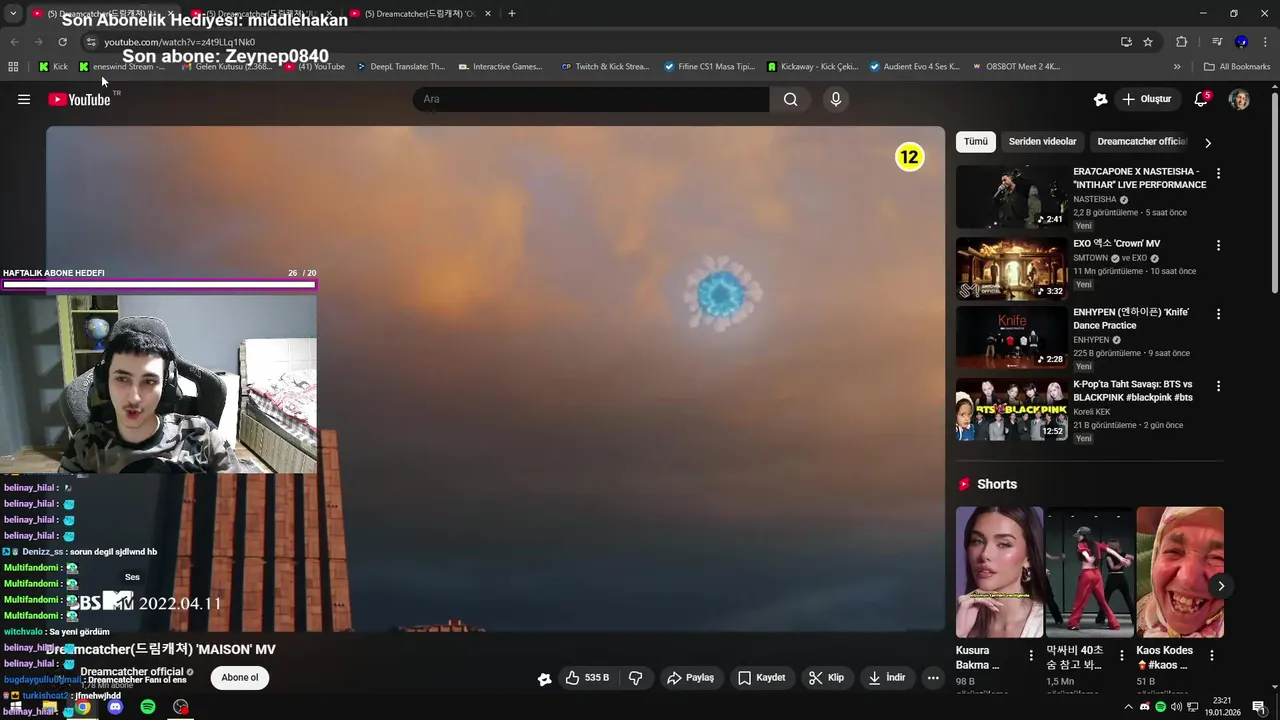Go to the YouTube home logo
This screenshot has height=720, width=1280.
tap(79, 99)
